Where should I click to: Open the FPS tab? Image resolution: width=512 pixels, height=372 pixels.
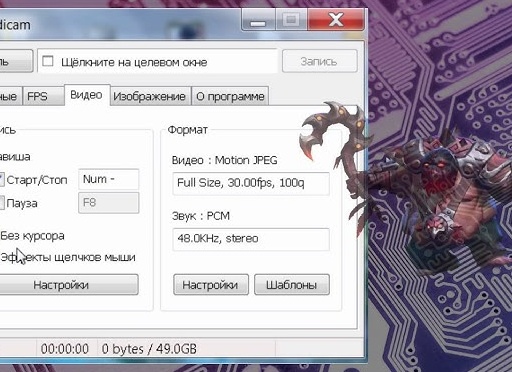(43, 96)
